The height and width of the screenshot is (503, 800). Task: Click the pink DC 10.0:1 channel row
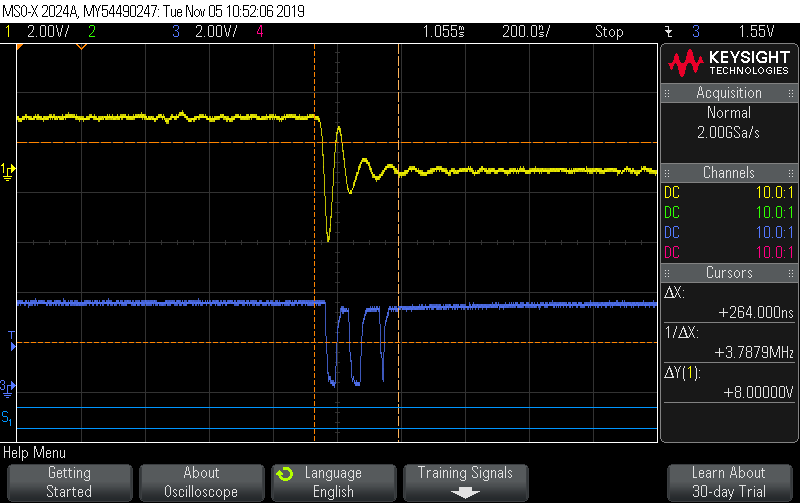pyautogui.click(x=729, y=253)
